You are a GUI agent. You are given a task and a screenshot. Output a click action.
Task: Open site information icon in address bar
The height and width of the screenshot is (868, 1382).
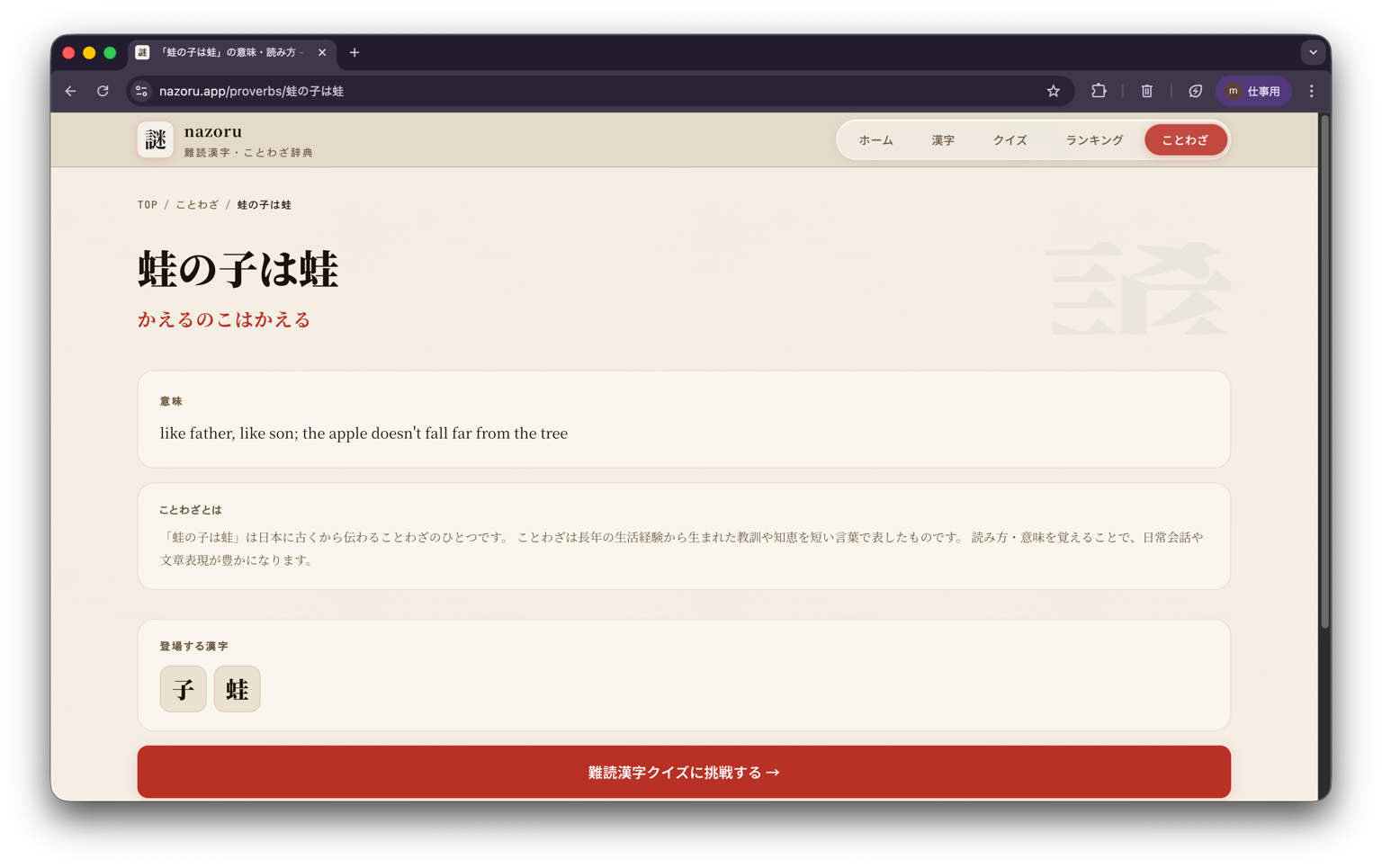pos(141,91)
